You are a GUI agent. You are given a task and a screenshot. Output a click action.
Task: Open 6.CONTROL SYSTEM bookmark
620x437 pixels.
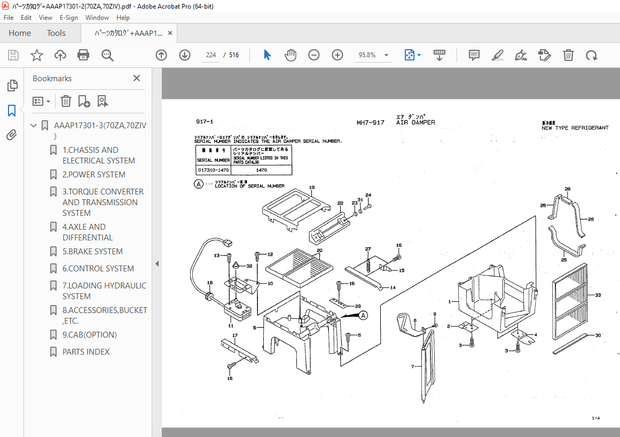[x=98, y=269]
